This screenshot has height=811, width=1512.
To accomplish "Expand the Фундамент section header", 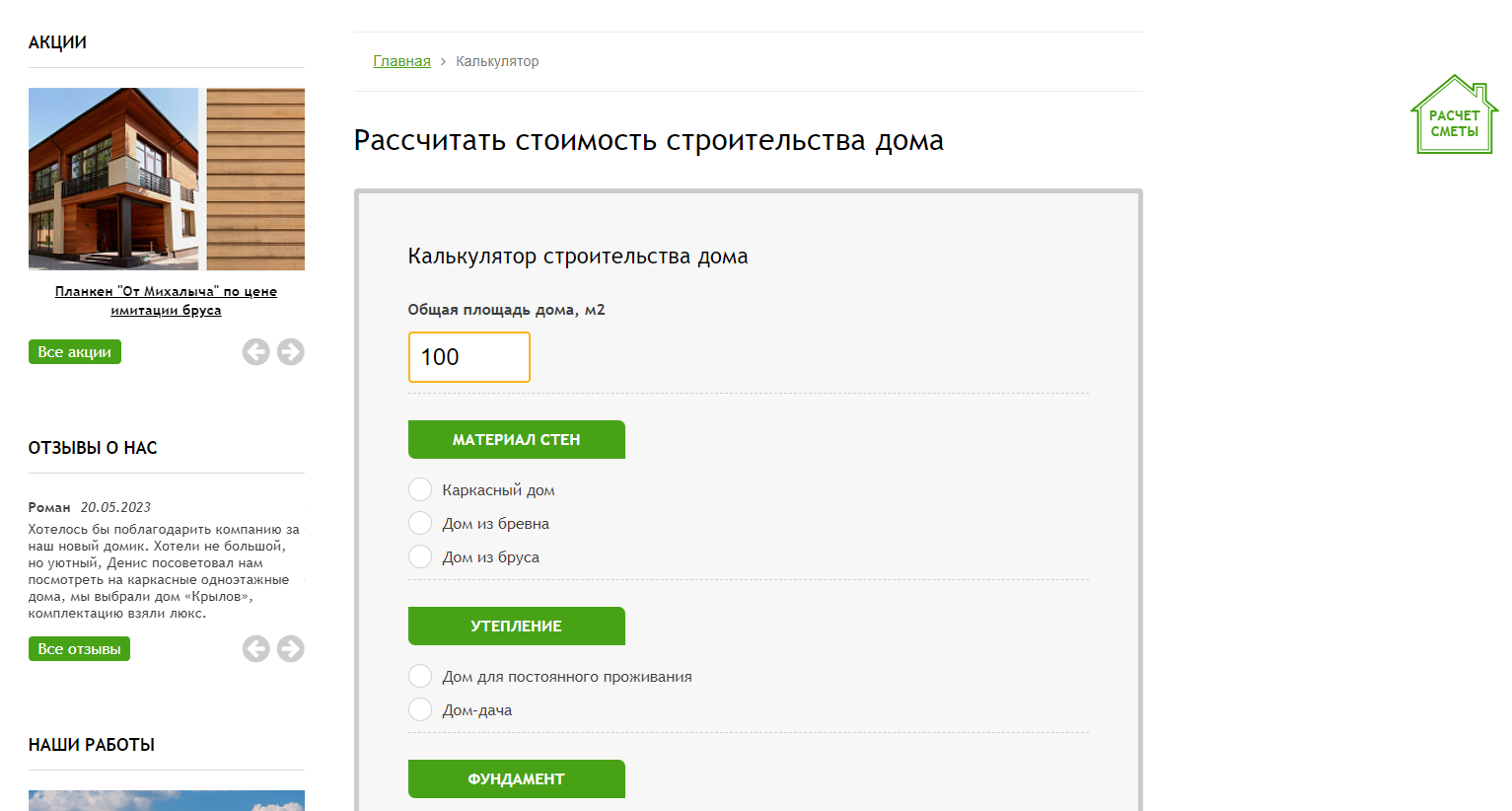I will 517,779.
